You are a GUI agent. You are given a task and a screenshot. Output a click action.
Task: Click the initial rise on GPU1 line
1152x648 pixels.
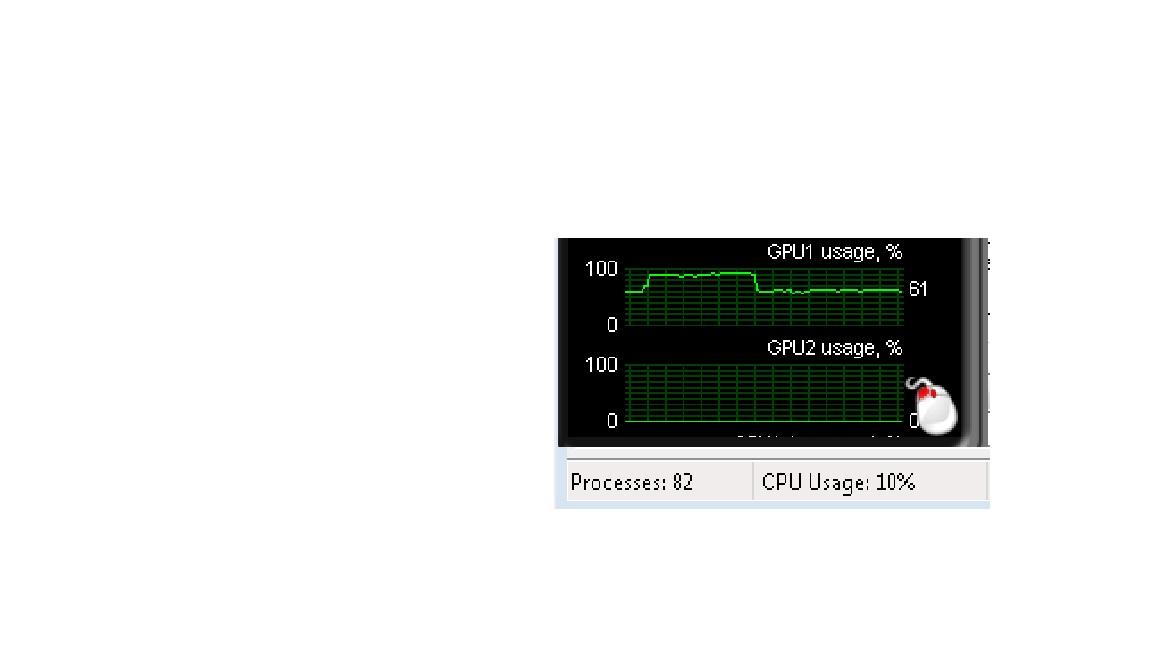pyautogui.click(x=647, y=283)
